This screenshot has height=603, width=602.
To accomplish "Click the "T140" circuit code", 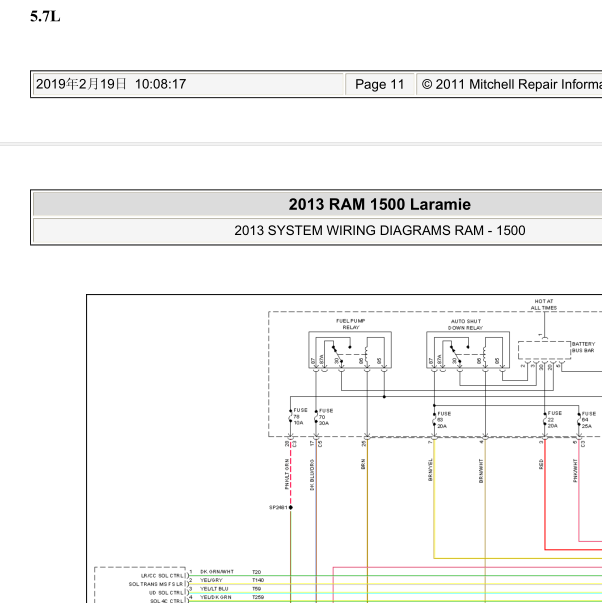I will [x=258, y=580].
